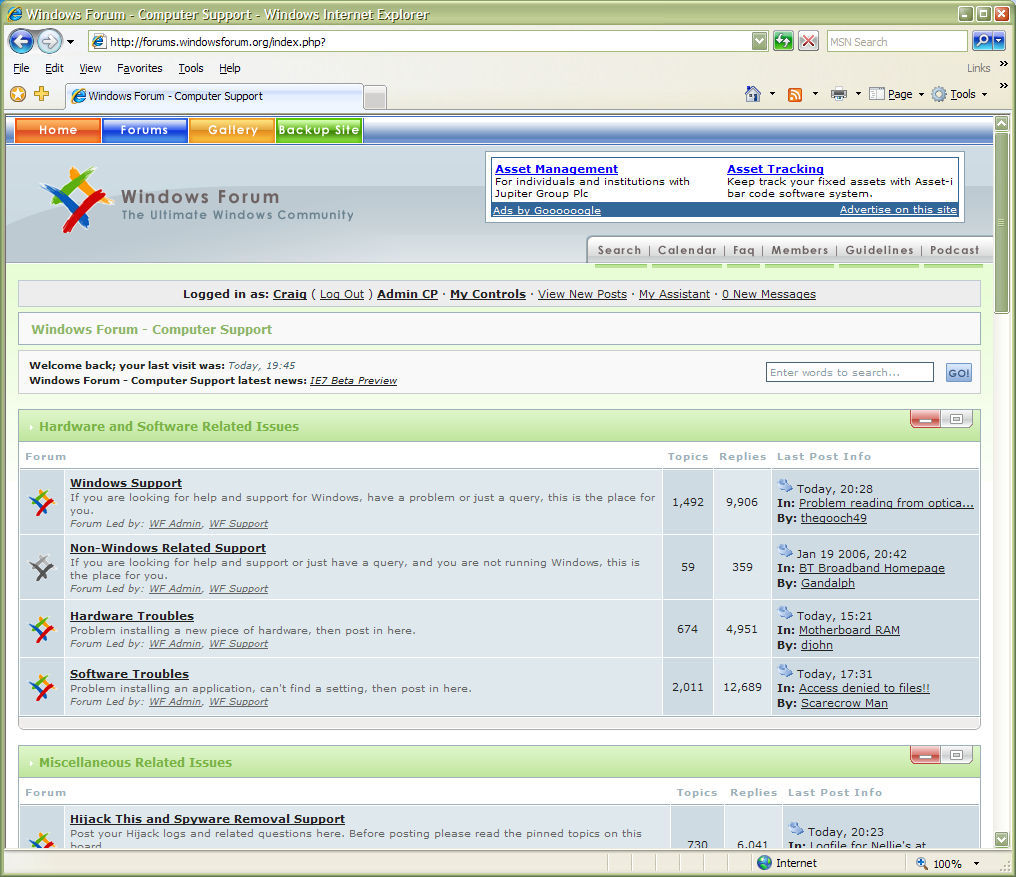Open the Windows Support forum
Image resolution: width=1016 pixels, height=877 pixels.
coord(126,483)
